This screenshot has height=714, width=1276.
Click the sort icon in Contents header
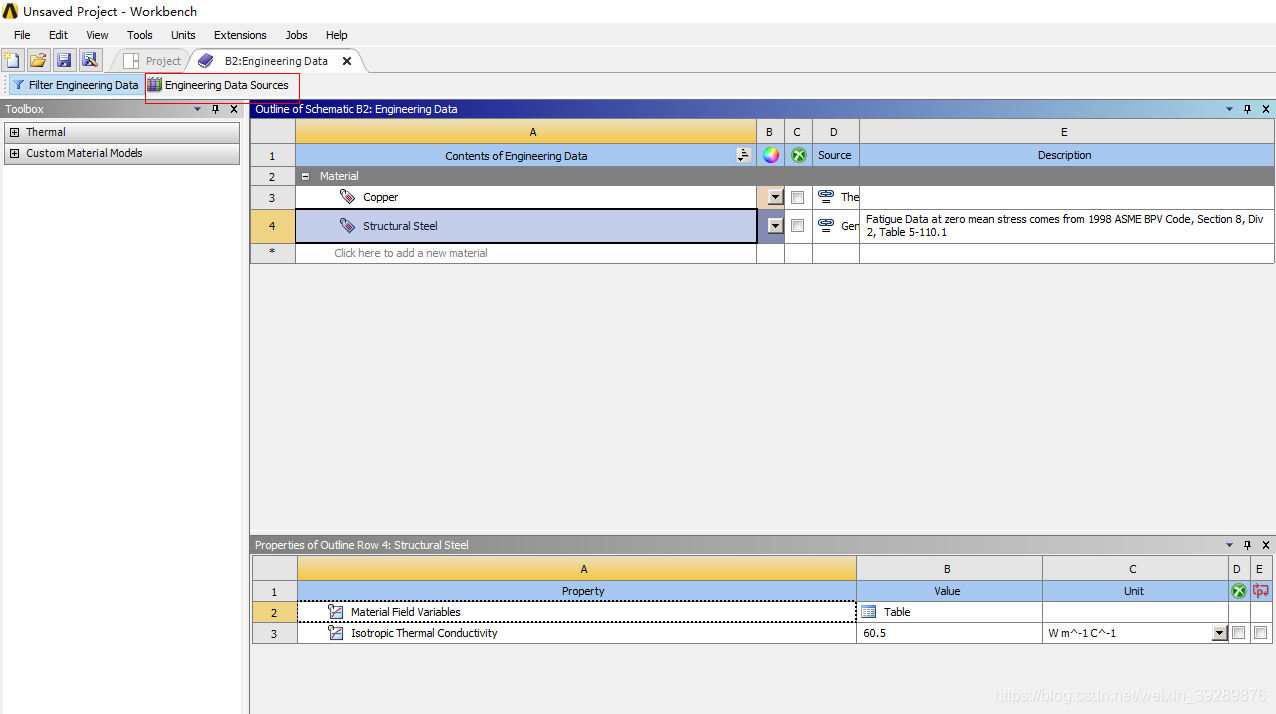pos(743,155)
